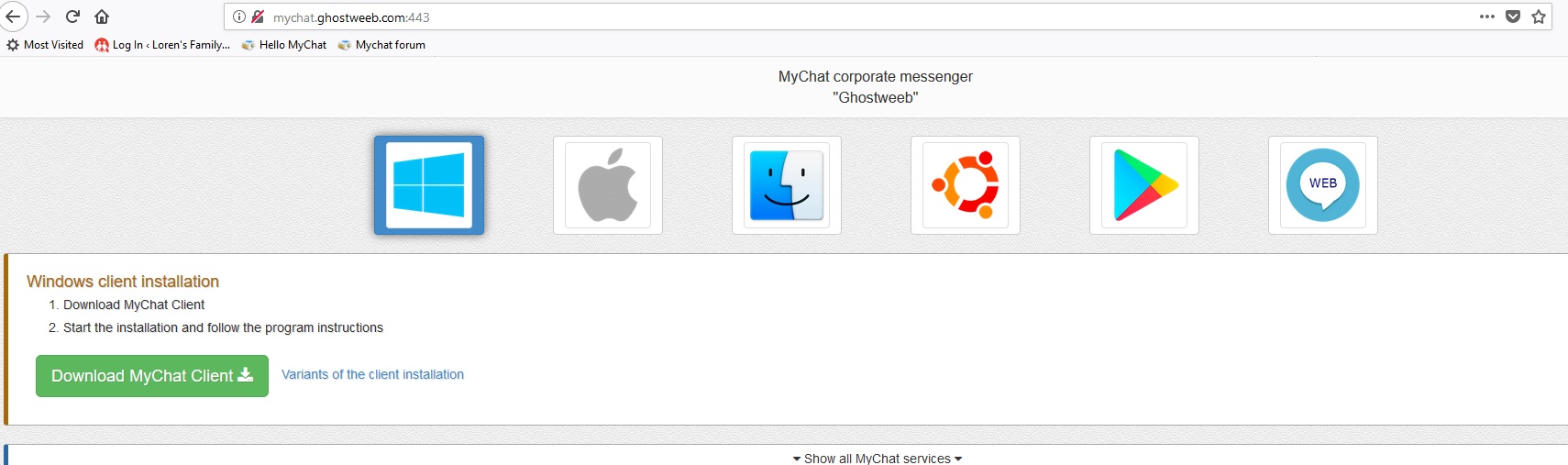Click the 'Download MyChat Client' instruction step text

point(134,304)
